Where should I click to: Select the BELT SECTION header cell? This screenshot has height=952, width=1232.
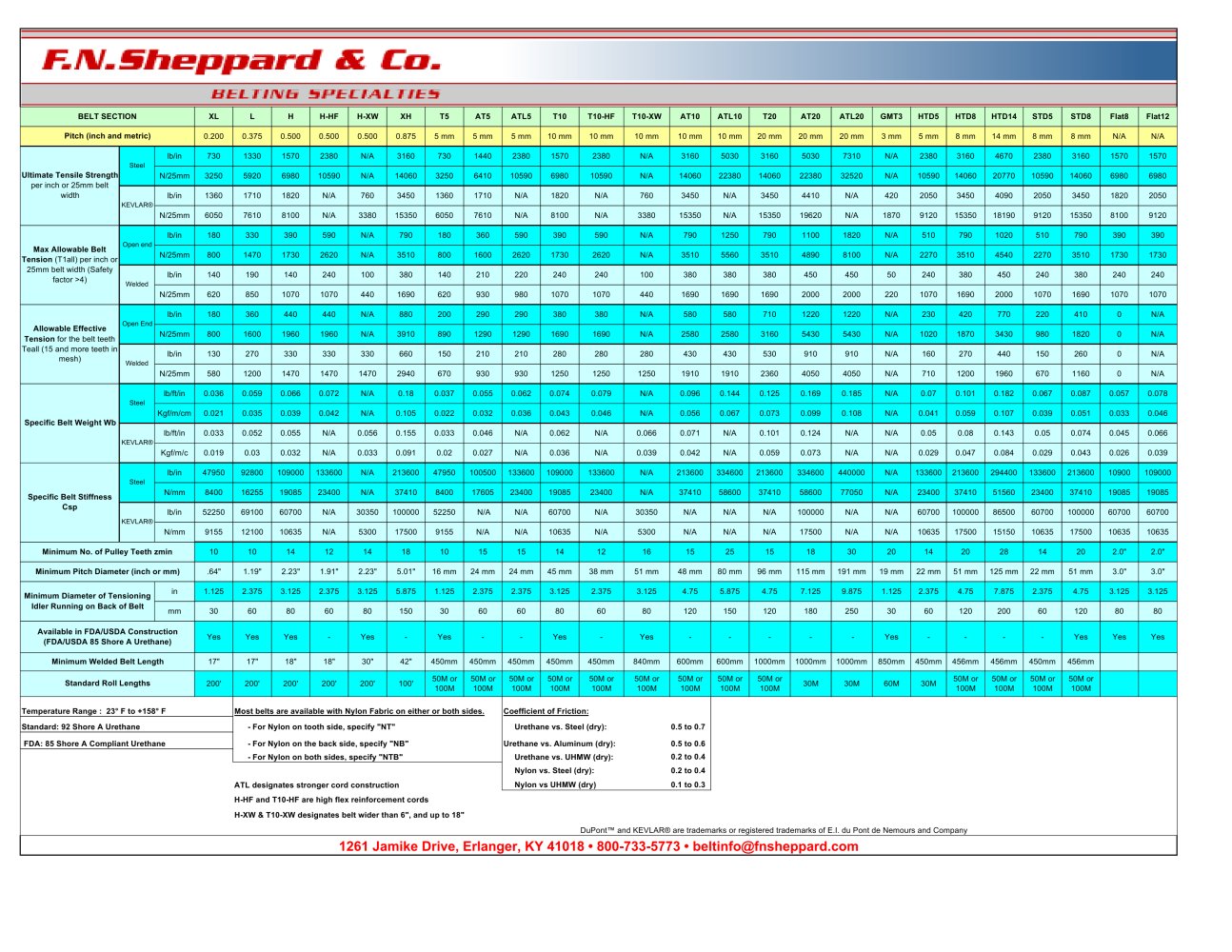(x=108, y=116)
